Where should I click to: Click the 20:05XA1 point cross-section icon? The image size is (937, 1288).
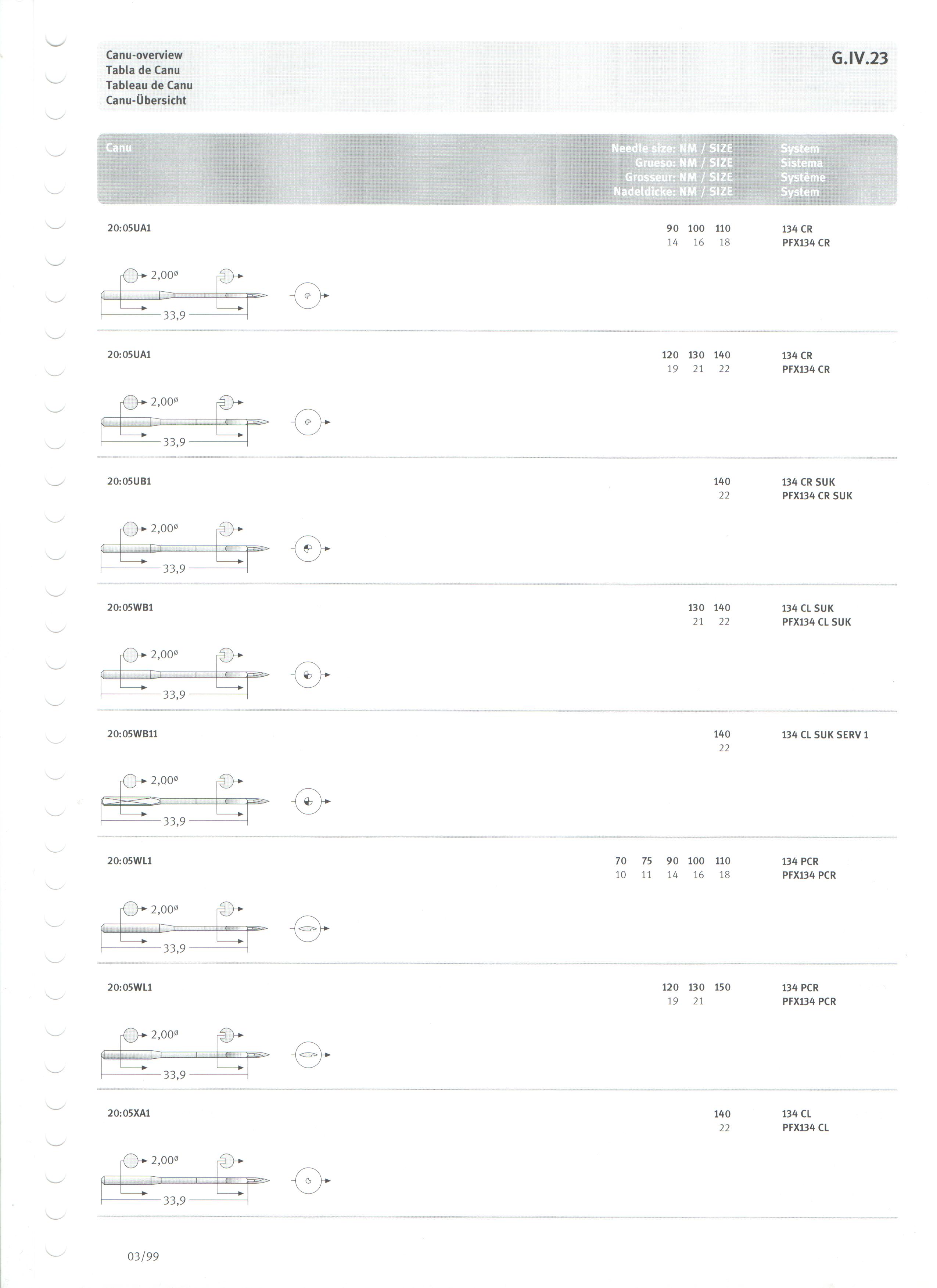(308, 1181)
